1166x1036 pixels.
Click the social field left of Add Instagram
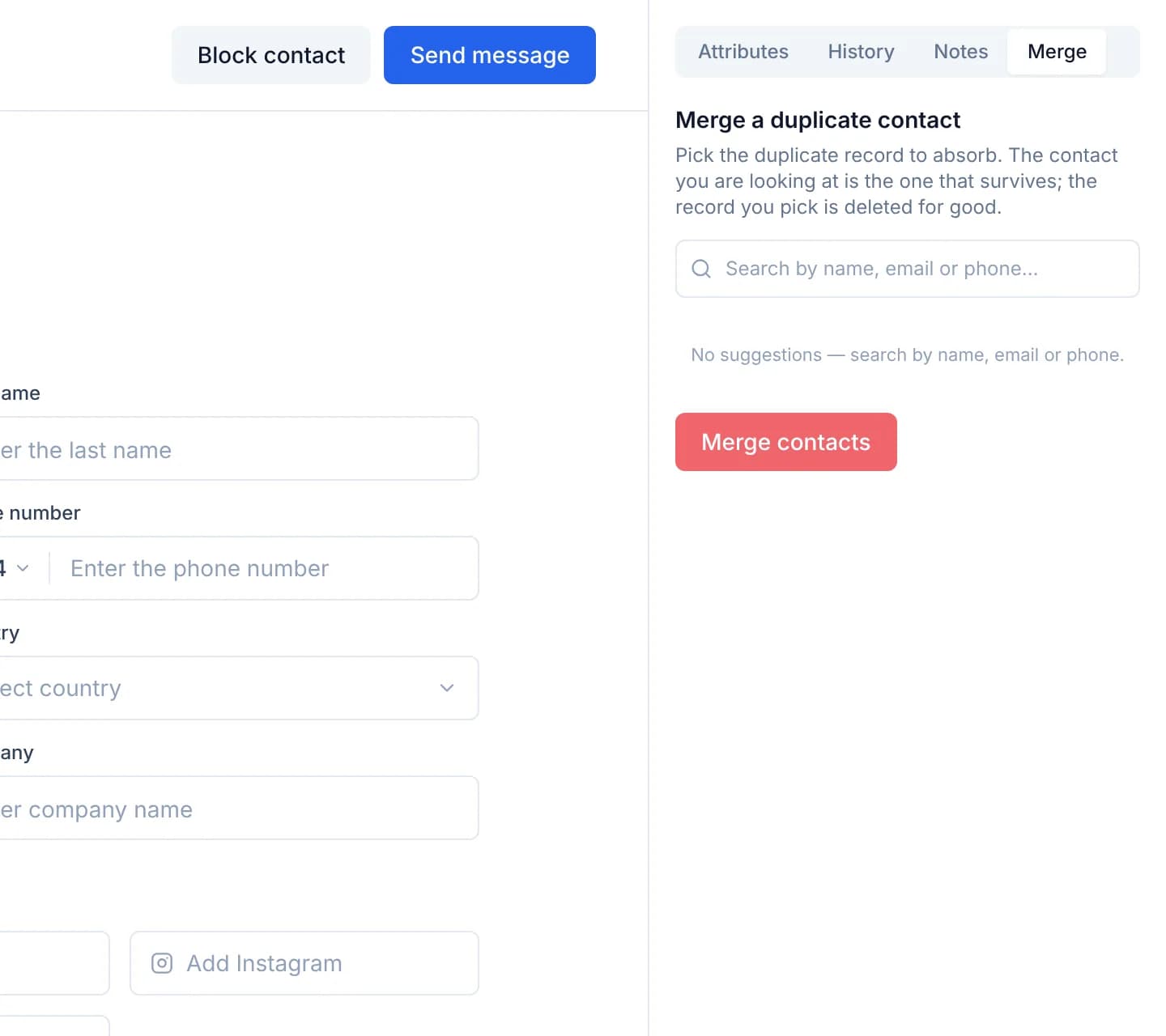pos(54,963)
